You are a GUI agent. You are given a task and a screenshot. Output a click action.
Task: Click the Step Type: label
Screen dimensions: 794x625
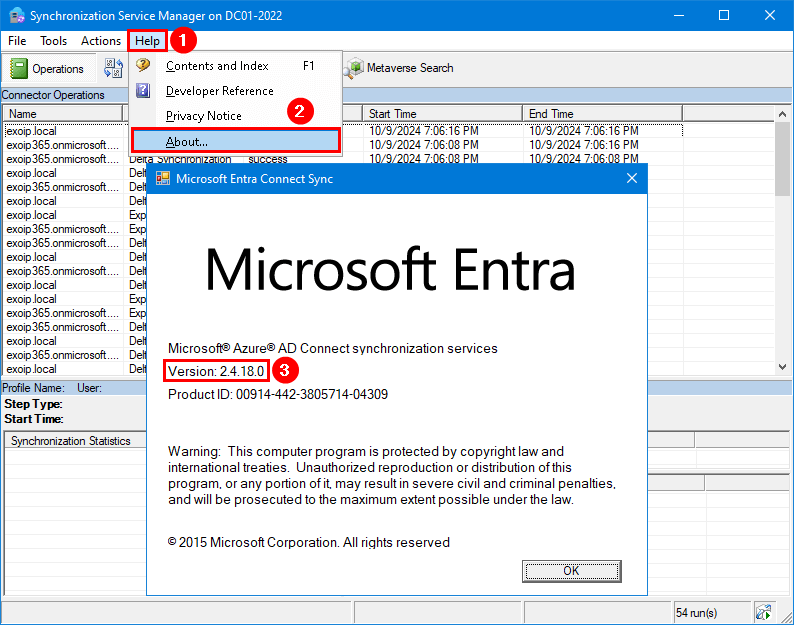[x=33, y=404]
